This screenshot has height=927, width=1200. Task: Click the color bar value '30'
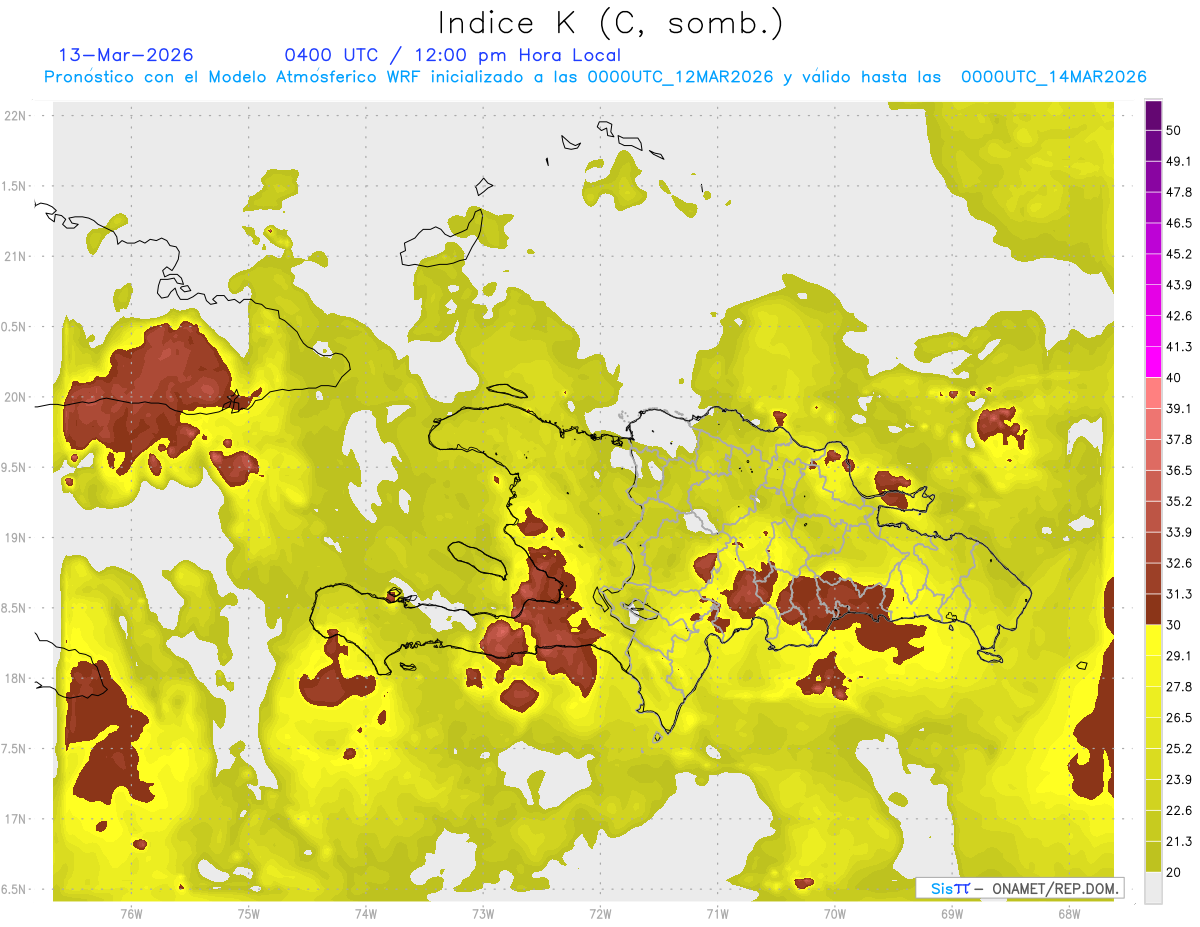[1175, 625]
